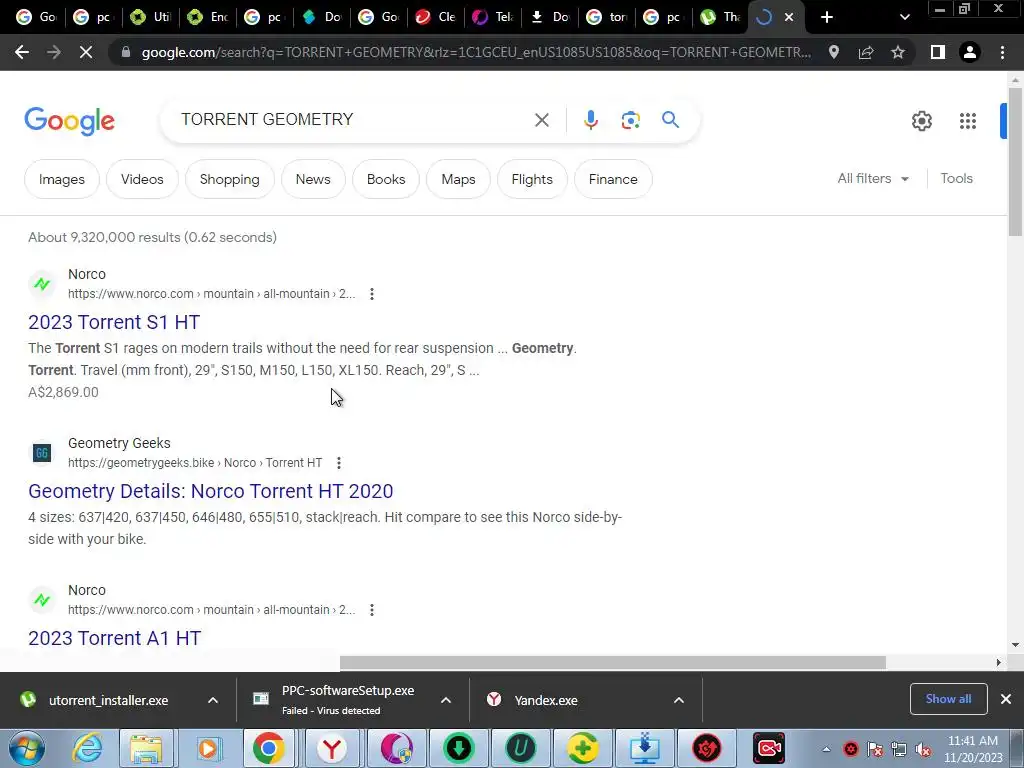Click the location pin icon in address bar
1024x768 pixels.
click(x=834, y=52)
